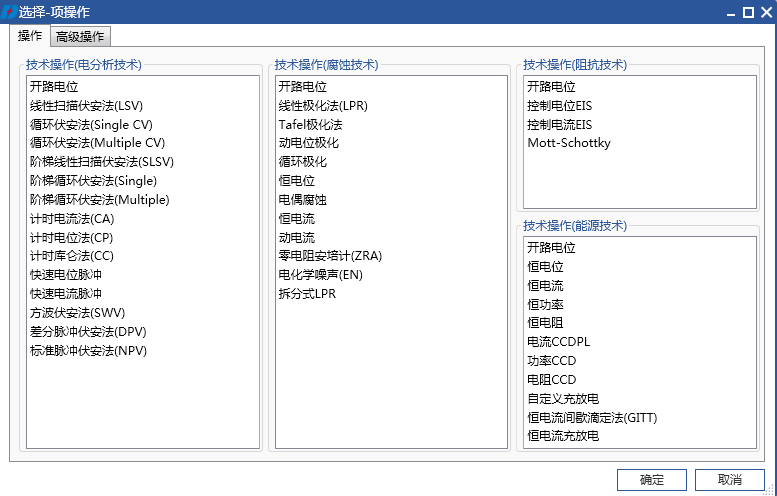Choose 循环伏安法(Single CV)
Image resolution: width=777 pixels, height=496 pixels.
91,124
